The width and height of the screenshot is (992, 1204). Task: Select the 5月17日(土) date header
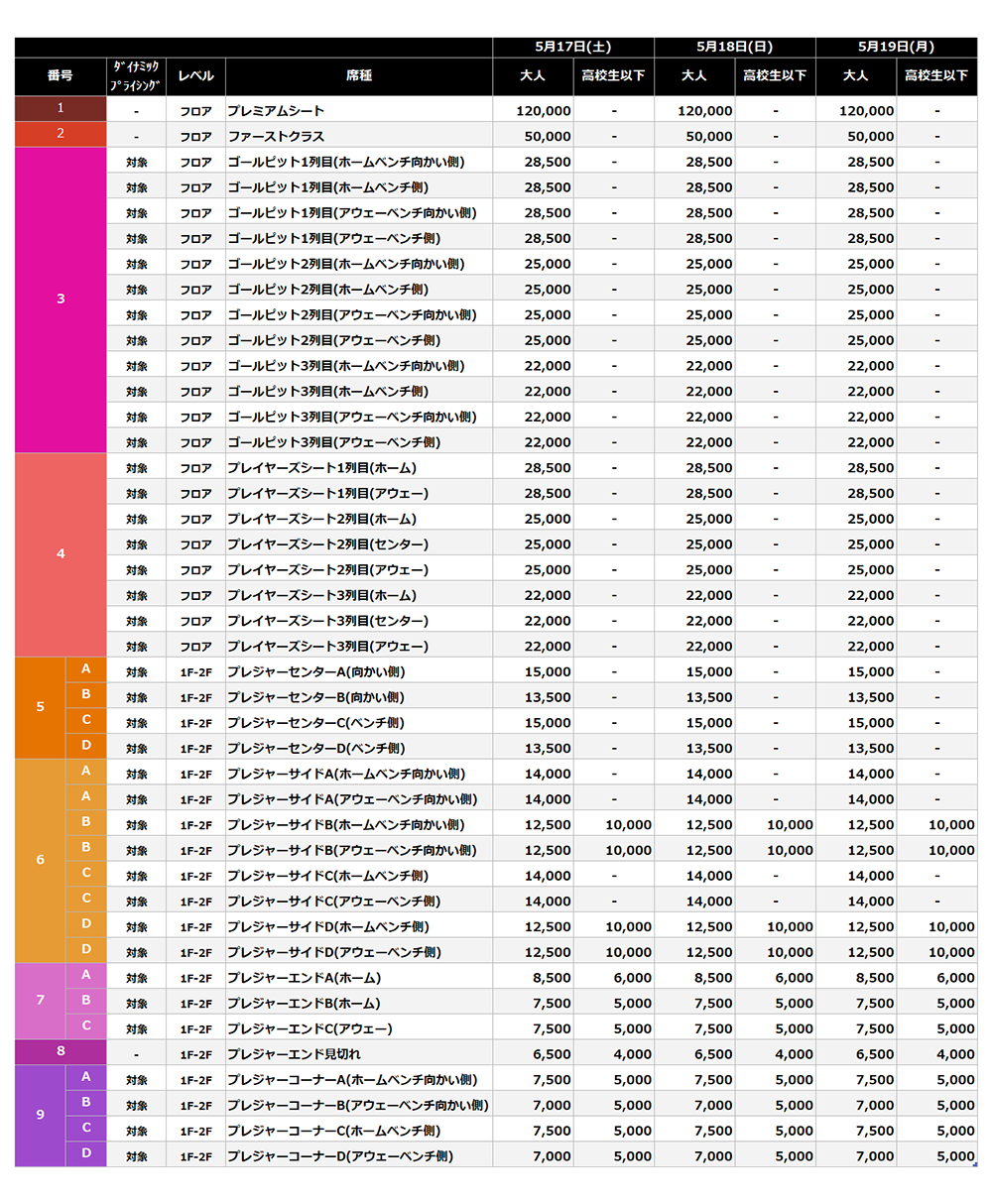click(572, 47)
